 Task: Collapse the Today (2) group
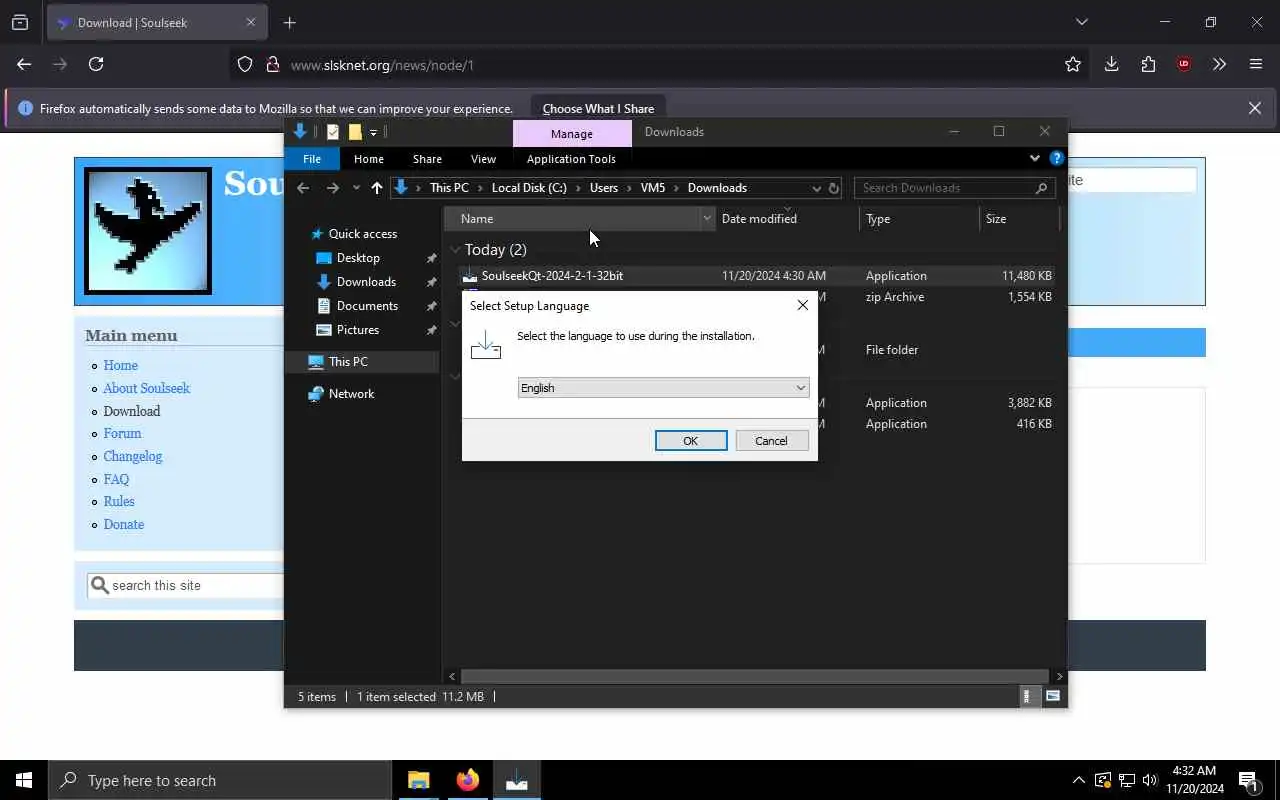pos(455,250)
